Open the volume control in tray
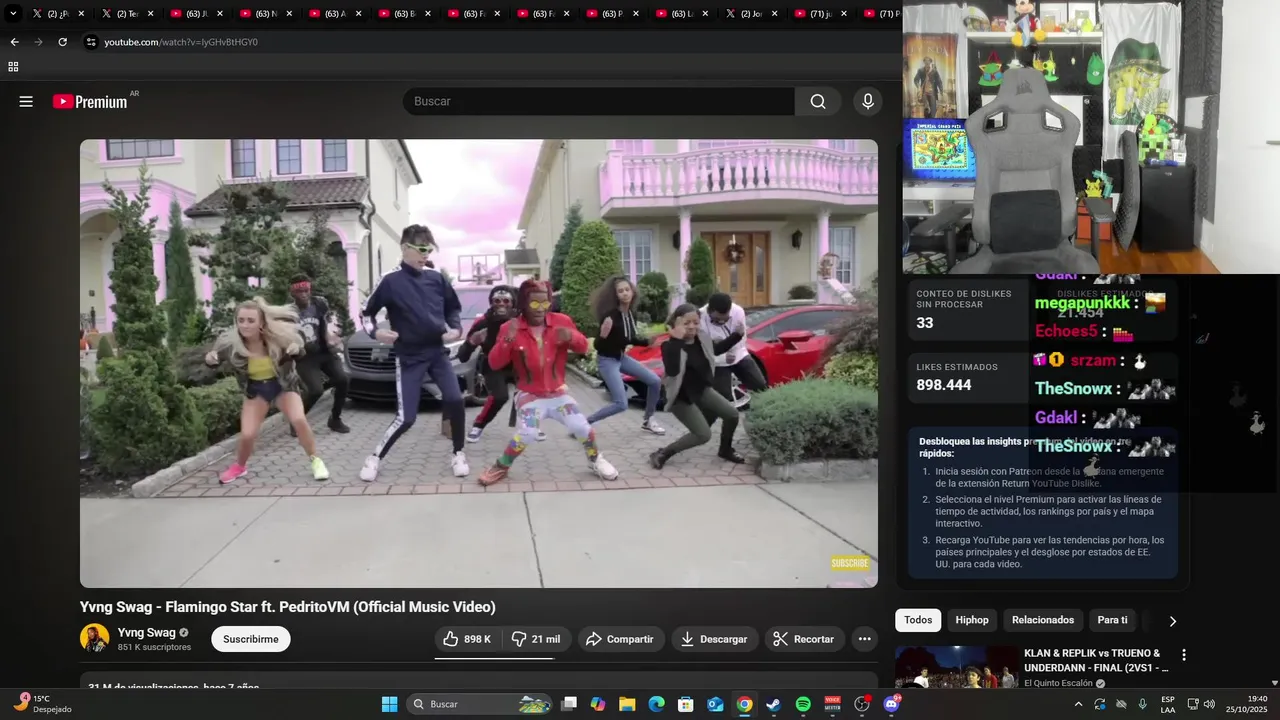The width and height of the screenshot is (1280, 720). (x=1209, y=704)
